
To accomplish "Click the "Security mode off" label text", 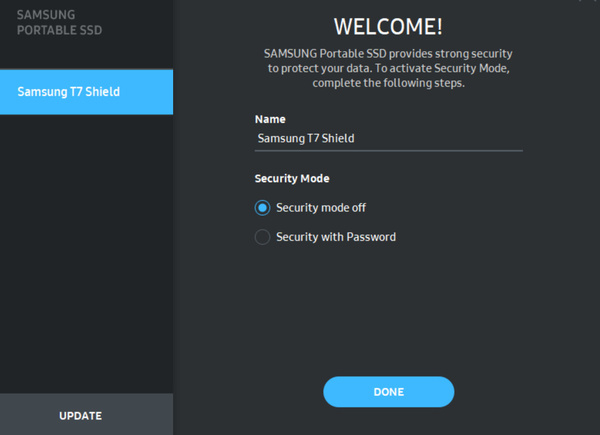I will [321, 208].
